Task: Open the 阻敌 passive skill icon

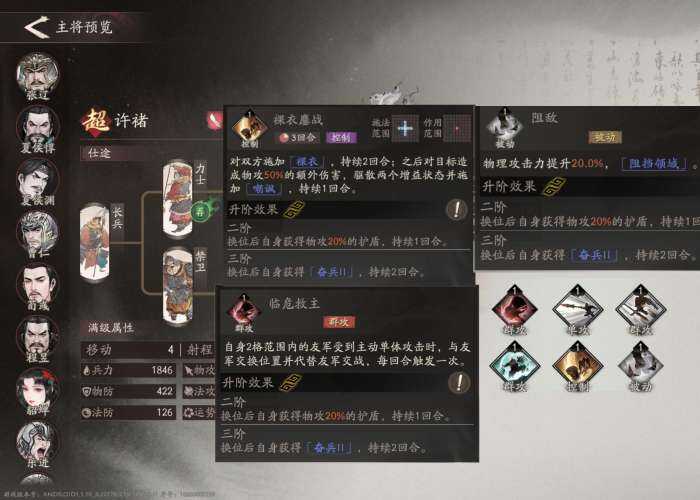Action: point(504,127)
